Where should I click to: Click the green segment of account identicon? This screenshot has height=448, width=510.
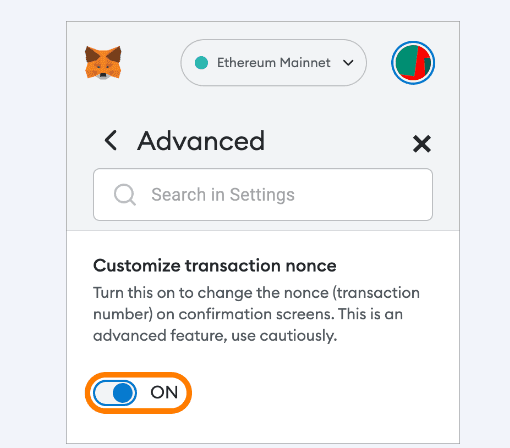(406, 61)
